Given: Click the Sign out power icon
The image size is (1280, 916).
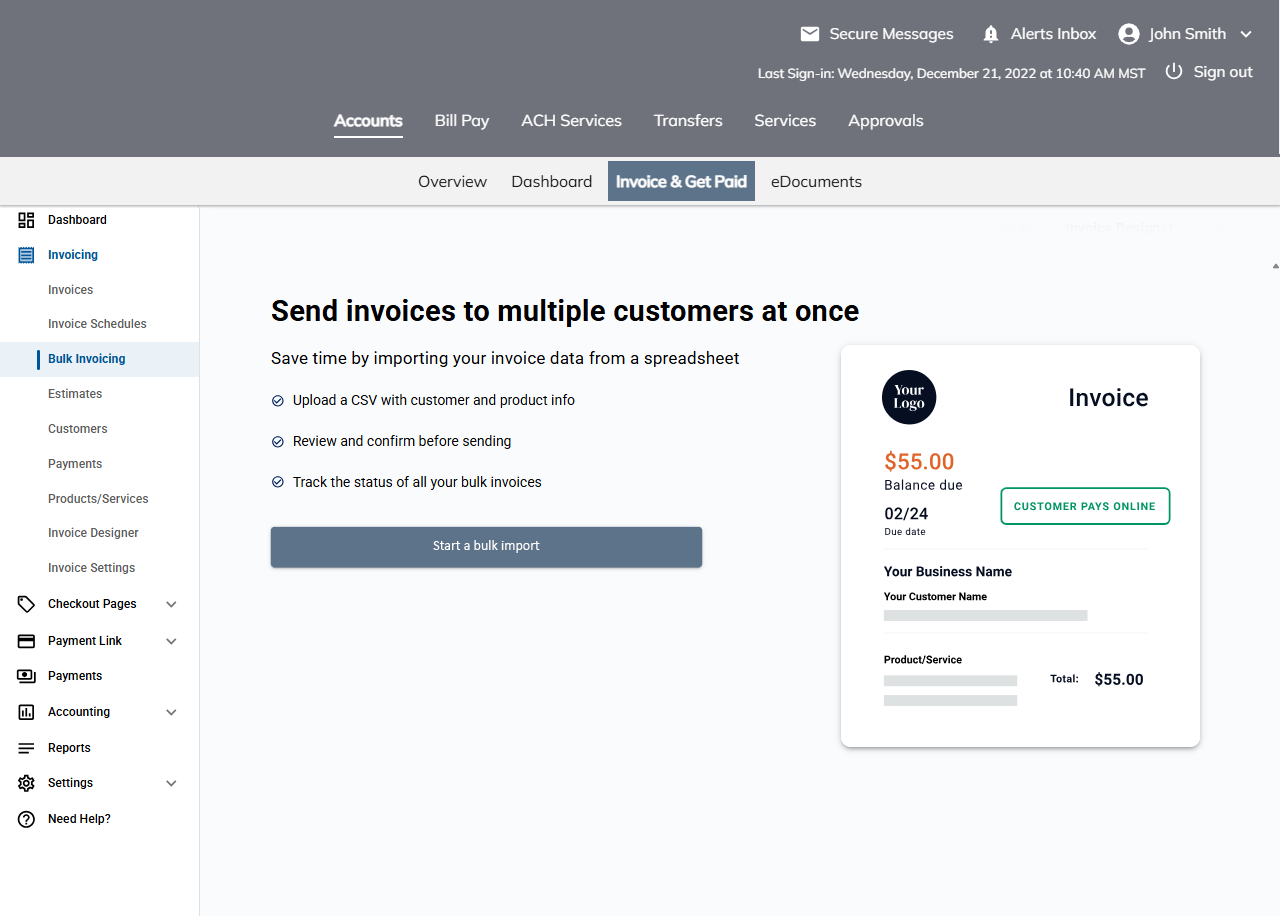Looking at the screenshot, I should point(1174,72).
